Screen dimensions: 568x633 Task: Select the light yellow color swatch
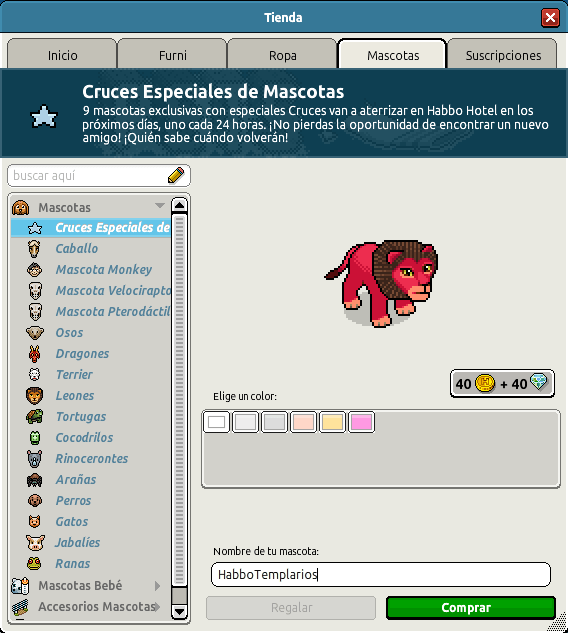[x=332, y=422]
